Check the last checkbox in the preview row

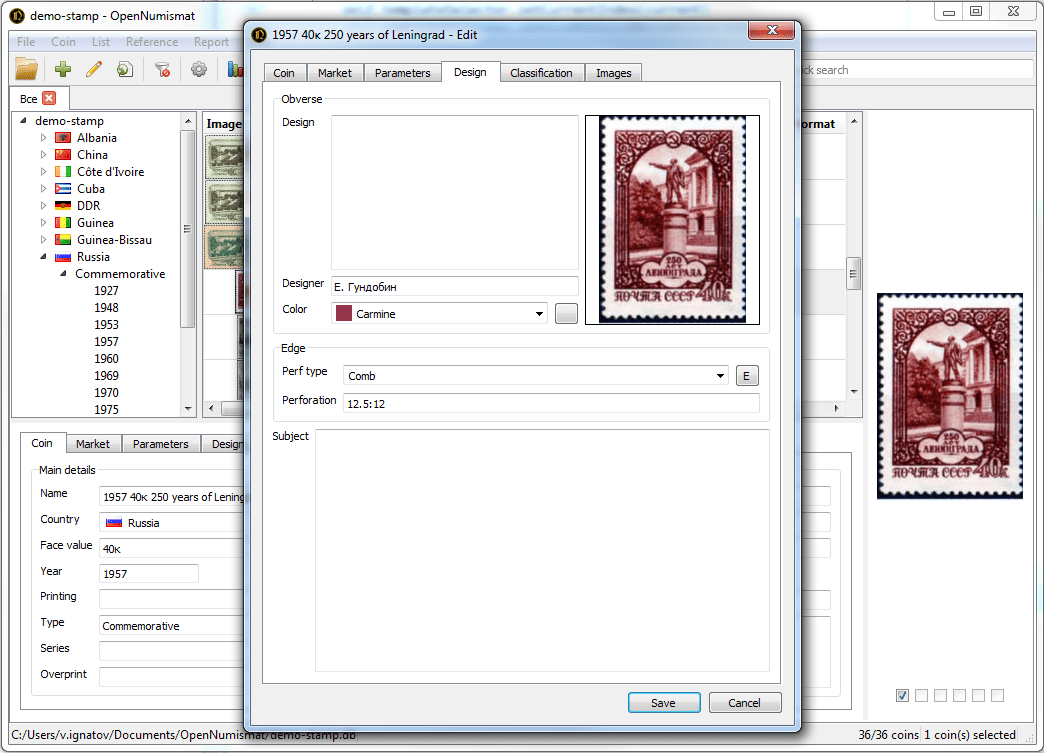997,695
